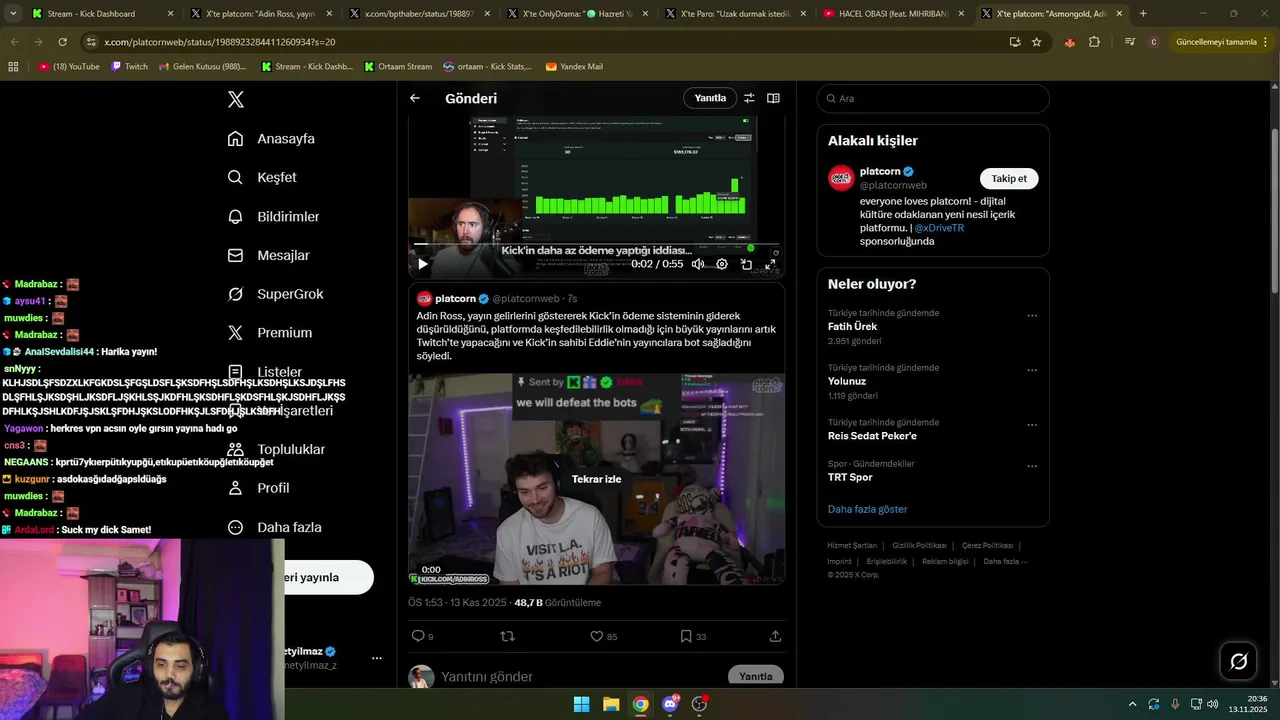1280x720 pixels.
Task: Open the Grok floating button
Action: 1238,661
